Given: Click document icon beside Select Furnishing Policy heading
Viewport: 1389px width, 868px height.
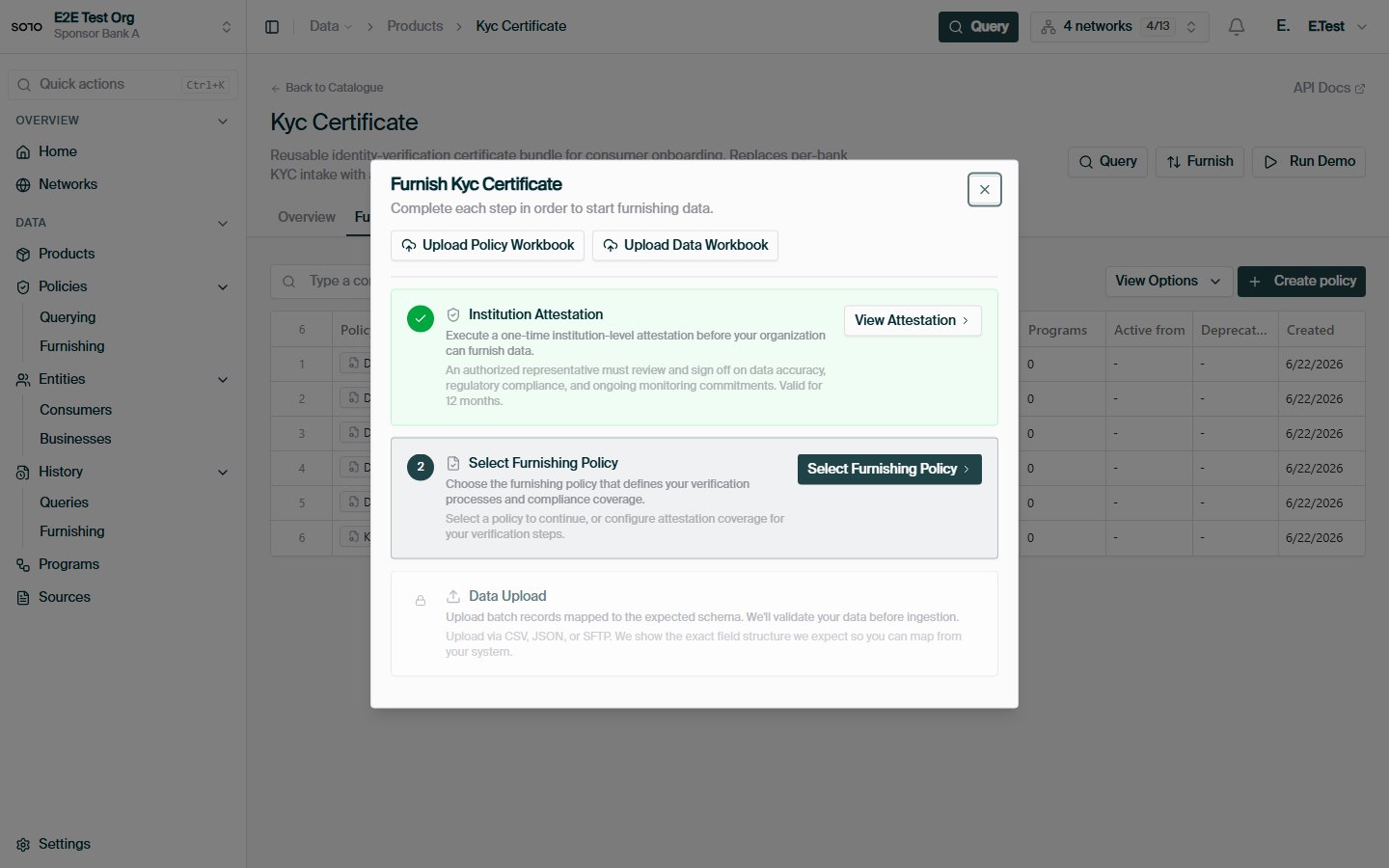Looking at the screenshot, I should [x=453, y=463].
